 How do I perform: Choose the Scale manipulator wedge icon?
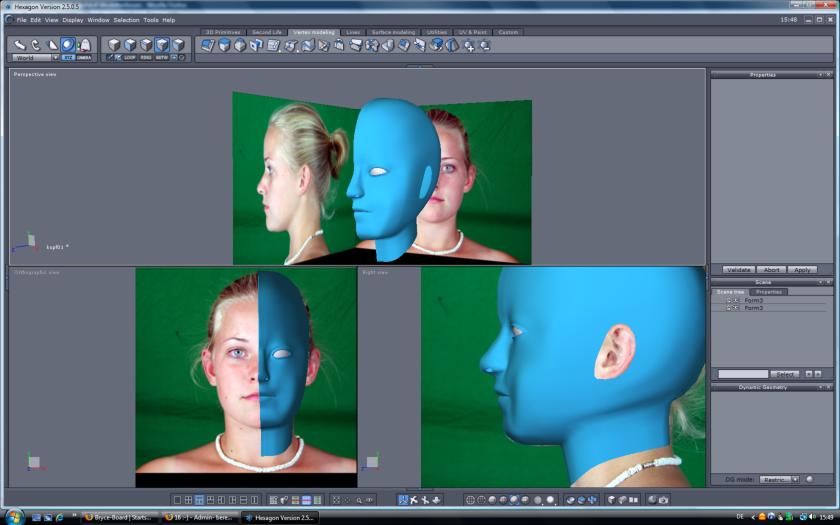(52, 45)
